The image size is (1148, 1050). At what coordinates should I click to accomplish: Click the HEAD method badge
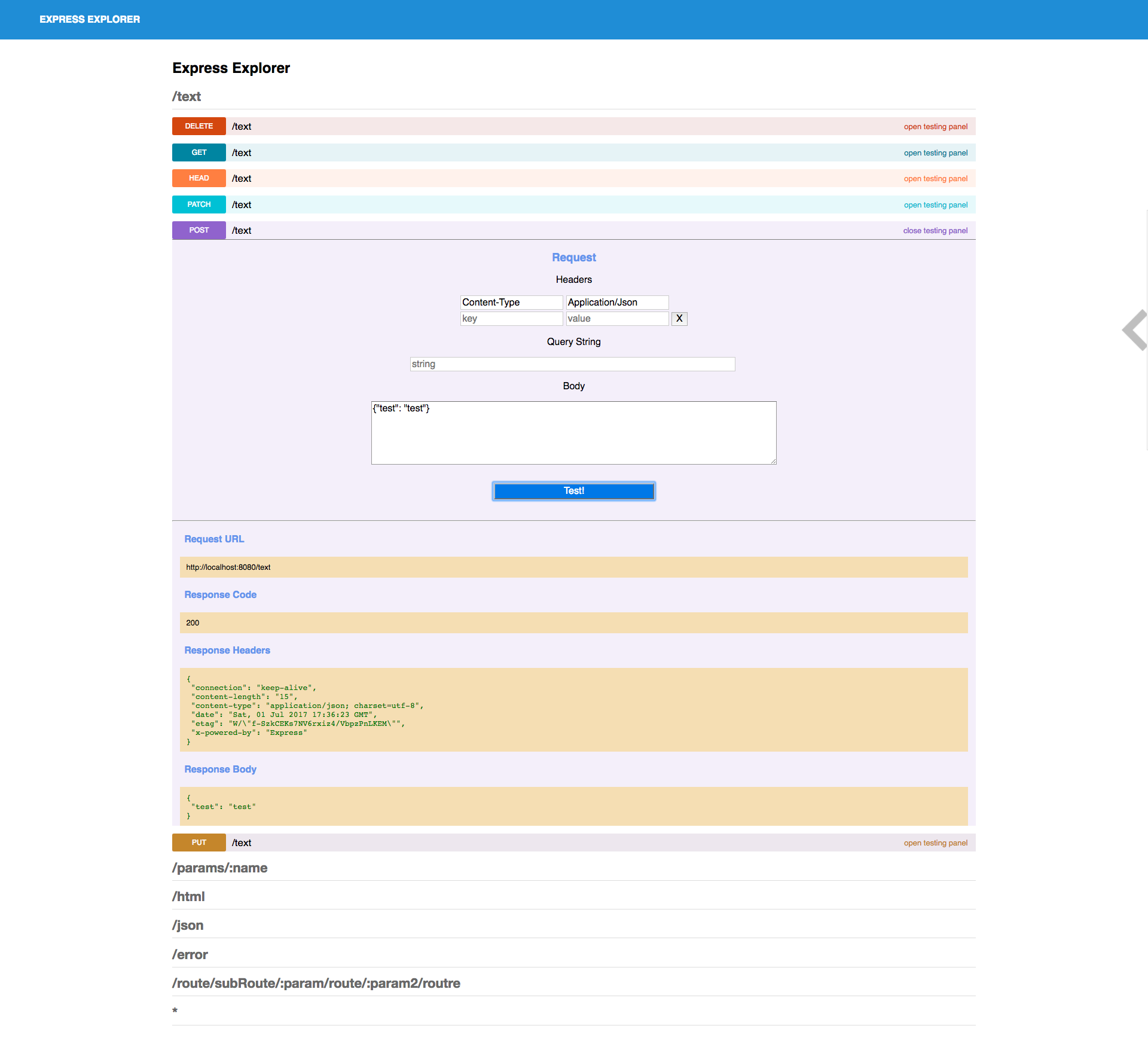[x=199, y=178]
